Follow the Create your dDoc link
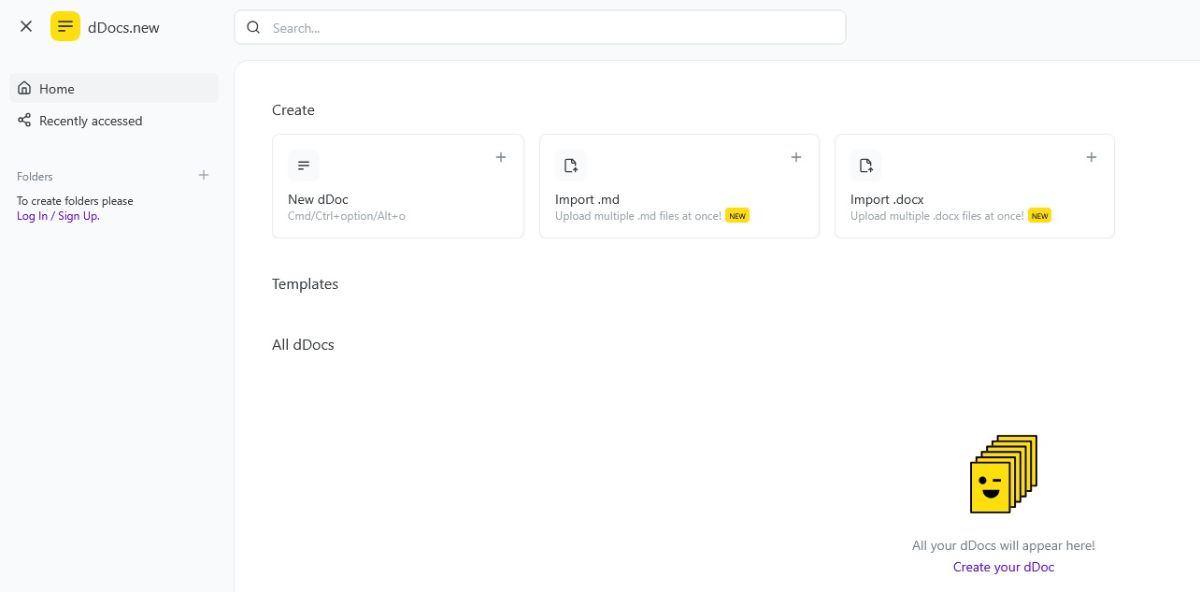This screenshot has height=592, width=1200. (x=1003, y=567)
